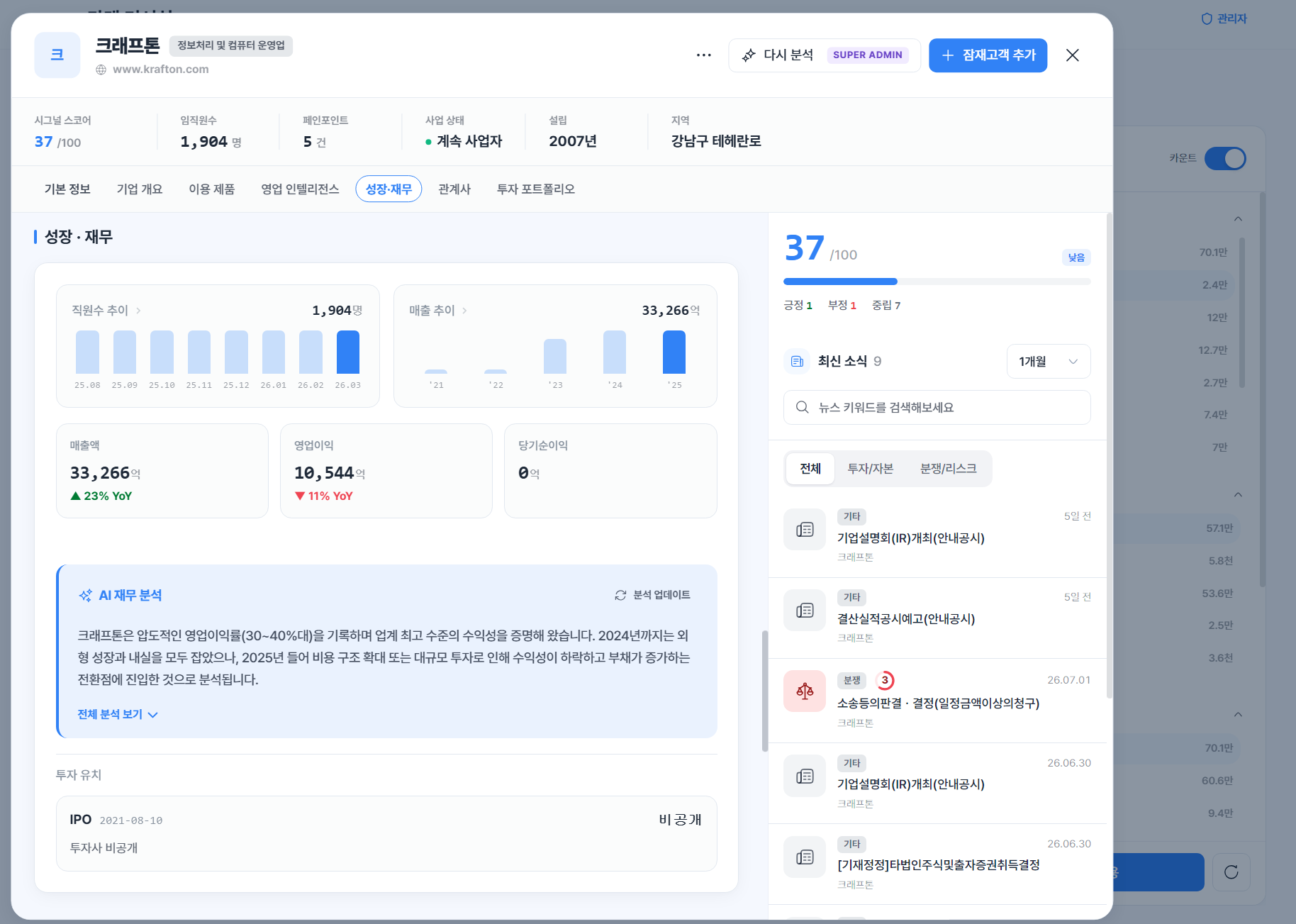Select the 성장·재무 tab

click(389, 189)
